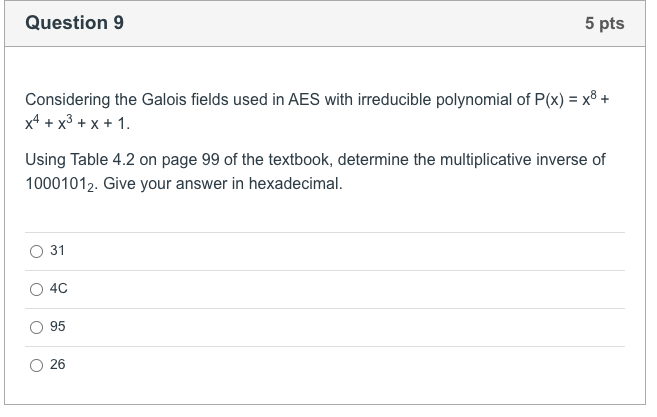Click the Question 9 heading
Screen dimensions: 657x417
(75, 23)
